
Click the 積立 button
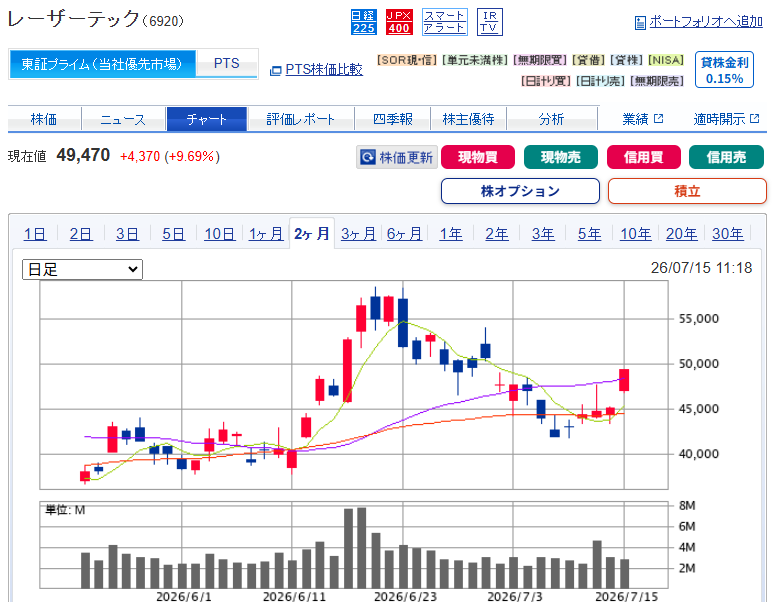(687, 191)
